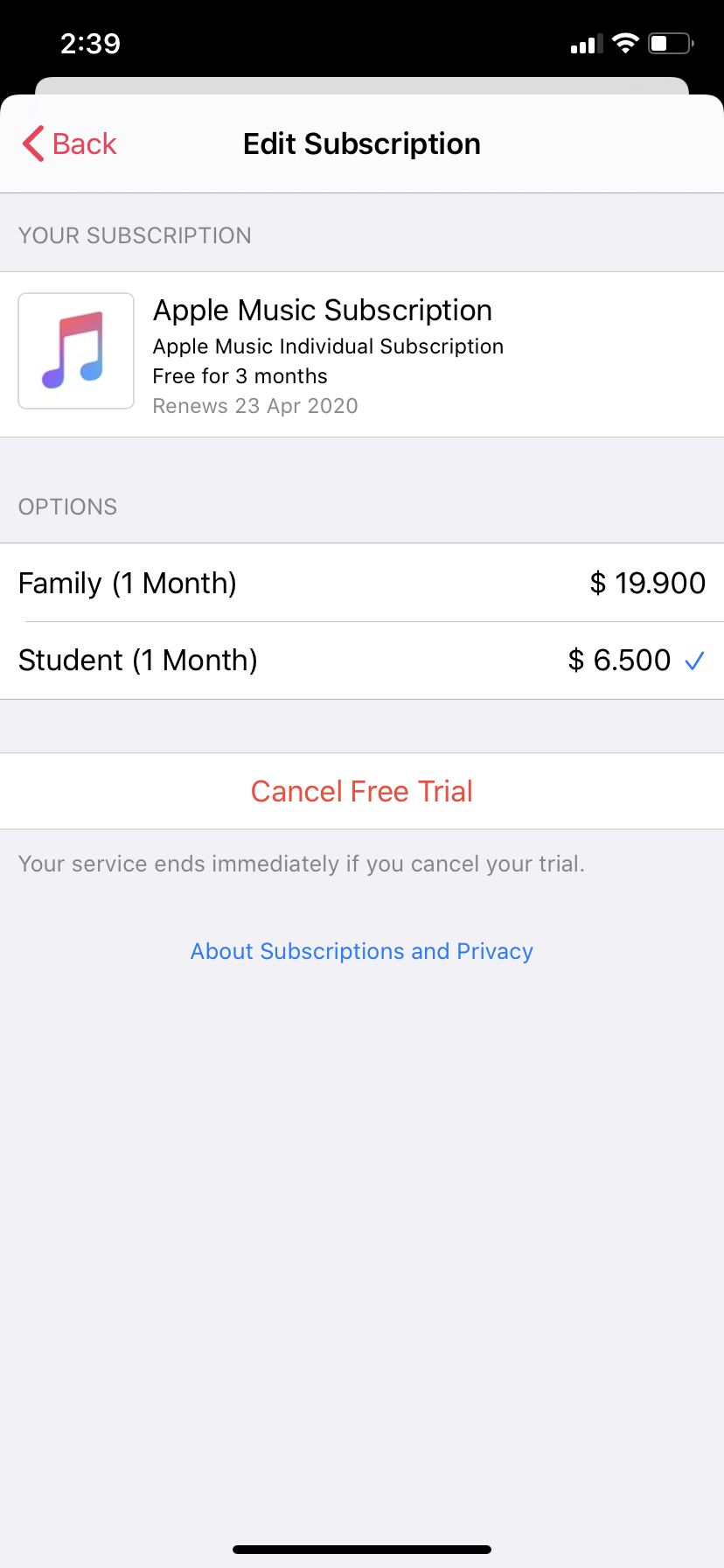Tap the Apple Music note icon
The width and height of the screenshot is (724, 1568).
point(76,351)
